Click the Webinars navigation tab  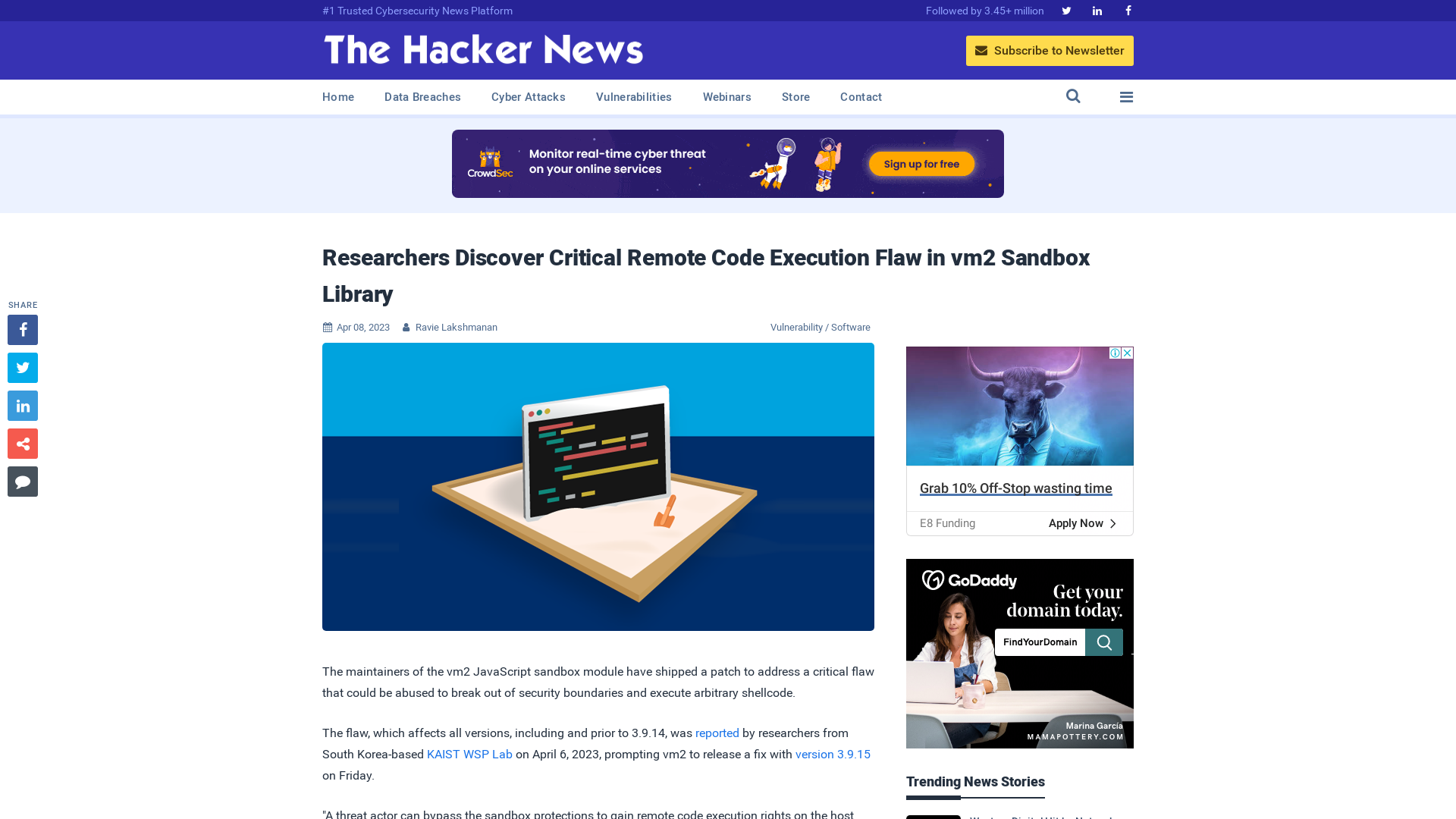tap(727, 96)
